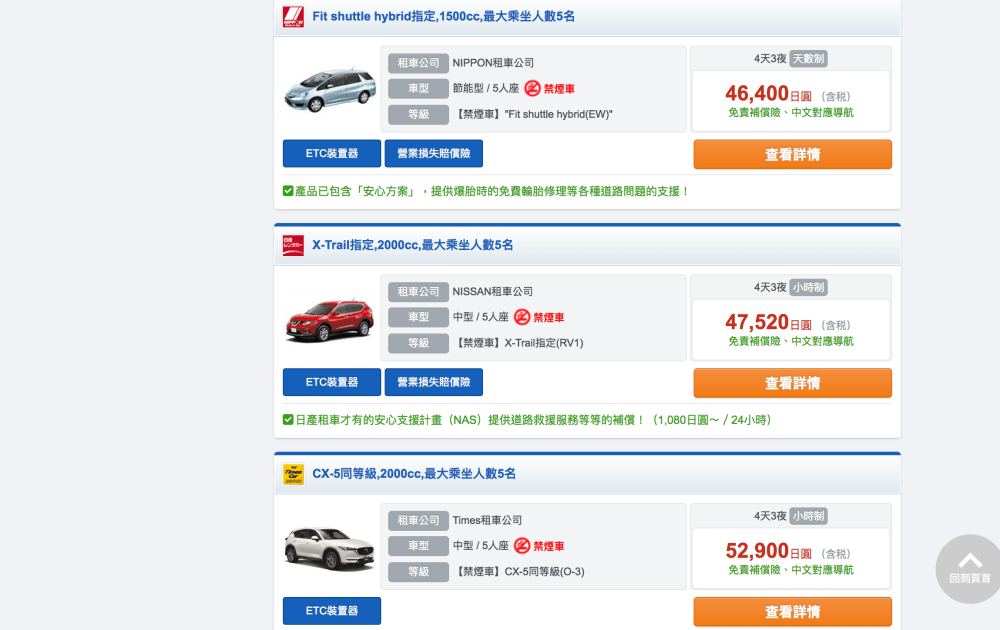This screenshot has height=630, width=1000.
Task: Click 營業損失賠償險 button for X-Trail
Action: click(433, 382)
